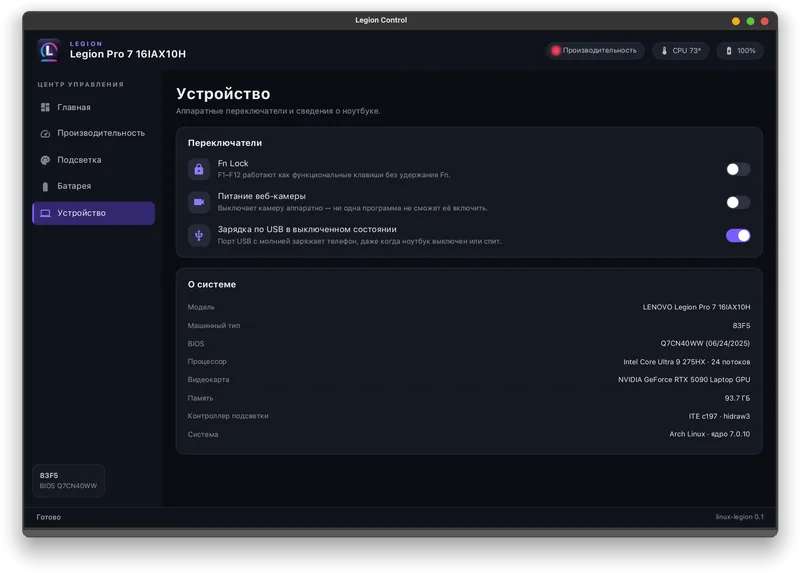Click the Legion logo icon in header
This screenshot has width=800, height=573.
point(49,50)
